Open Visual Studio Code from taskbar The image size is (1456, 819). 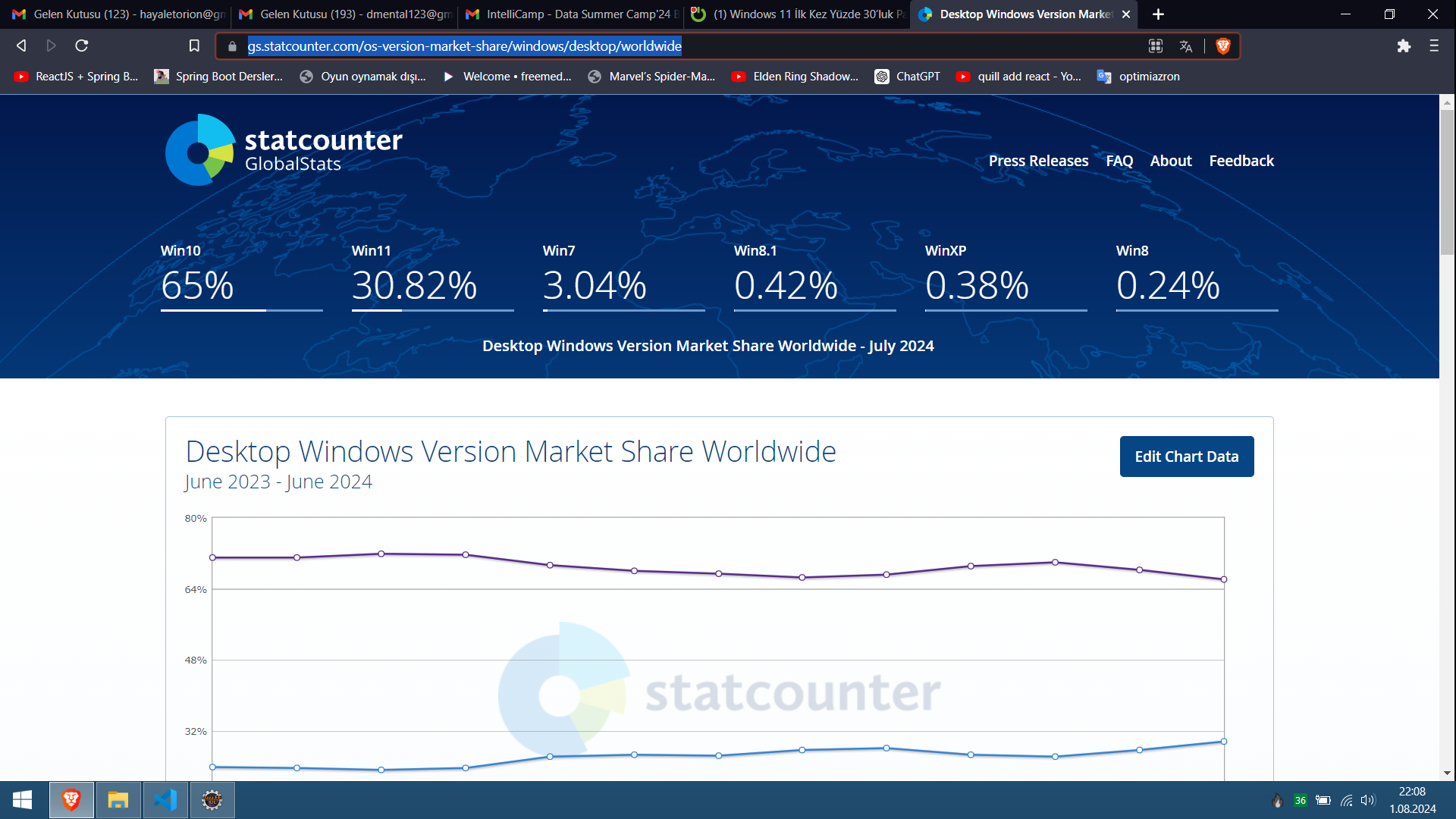point(165,800)
